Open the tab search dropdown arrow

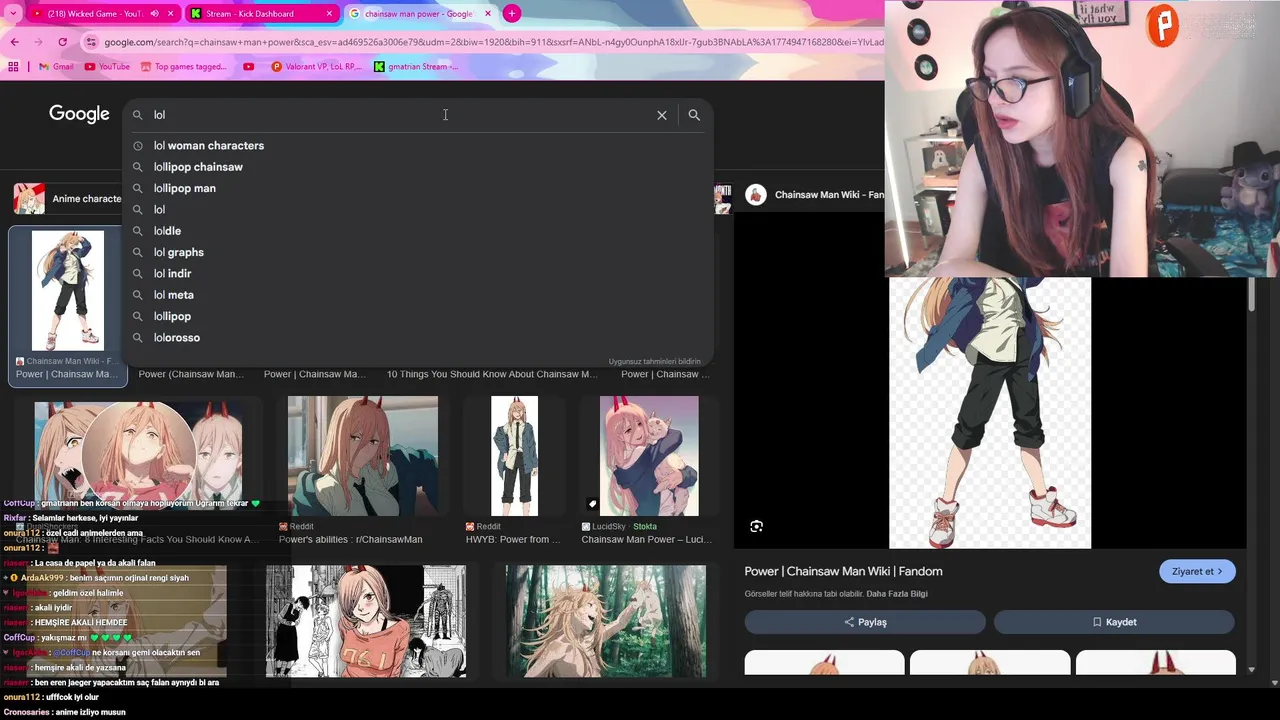(x=12, y=14)
